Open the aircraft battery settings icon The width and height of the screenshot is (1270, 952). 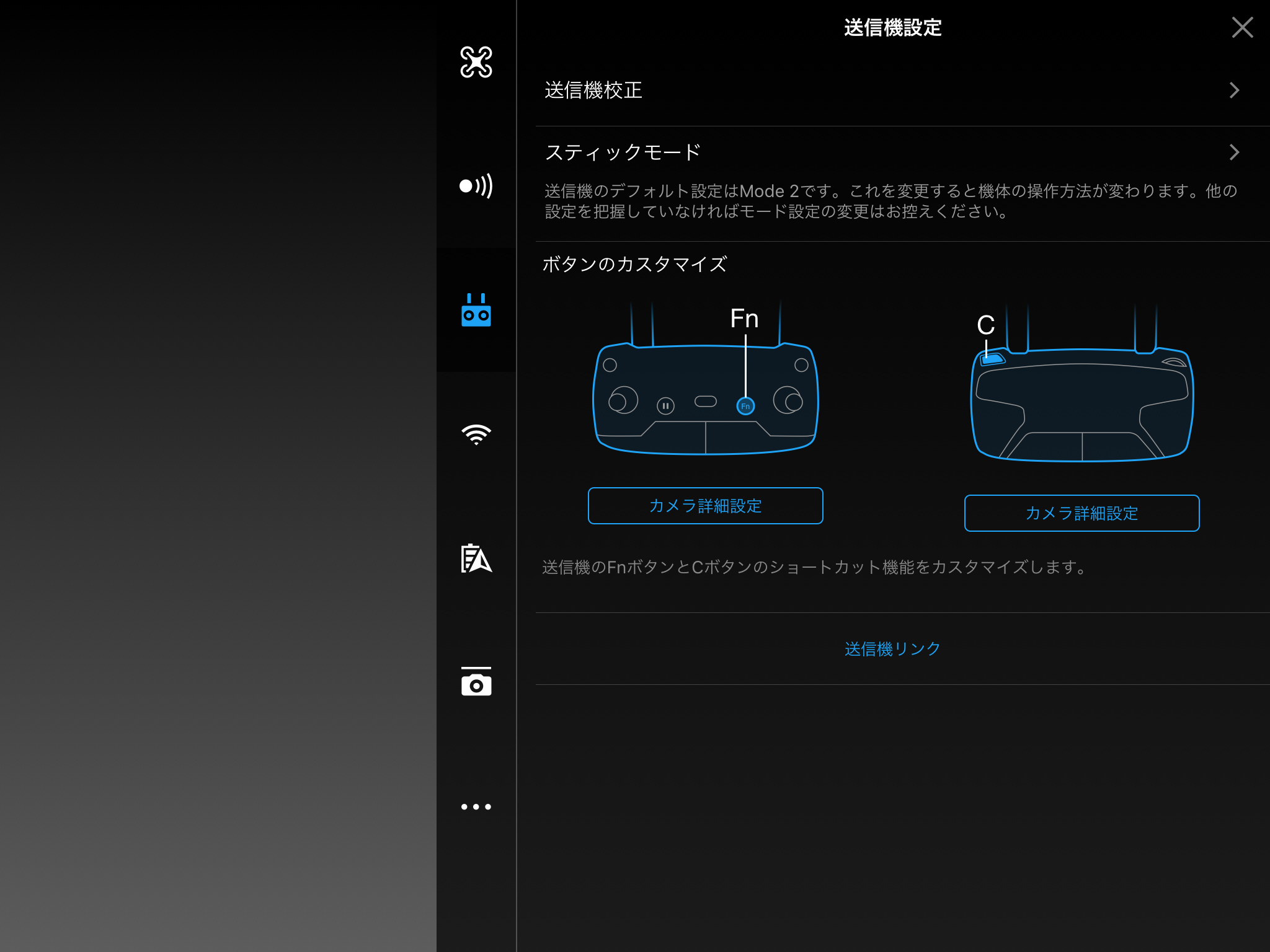tap(476, 558)
